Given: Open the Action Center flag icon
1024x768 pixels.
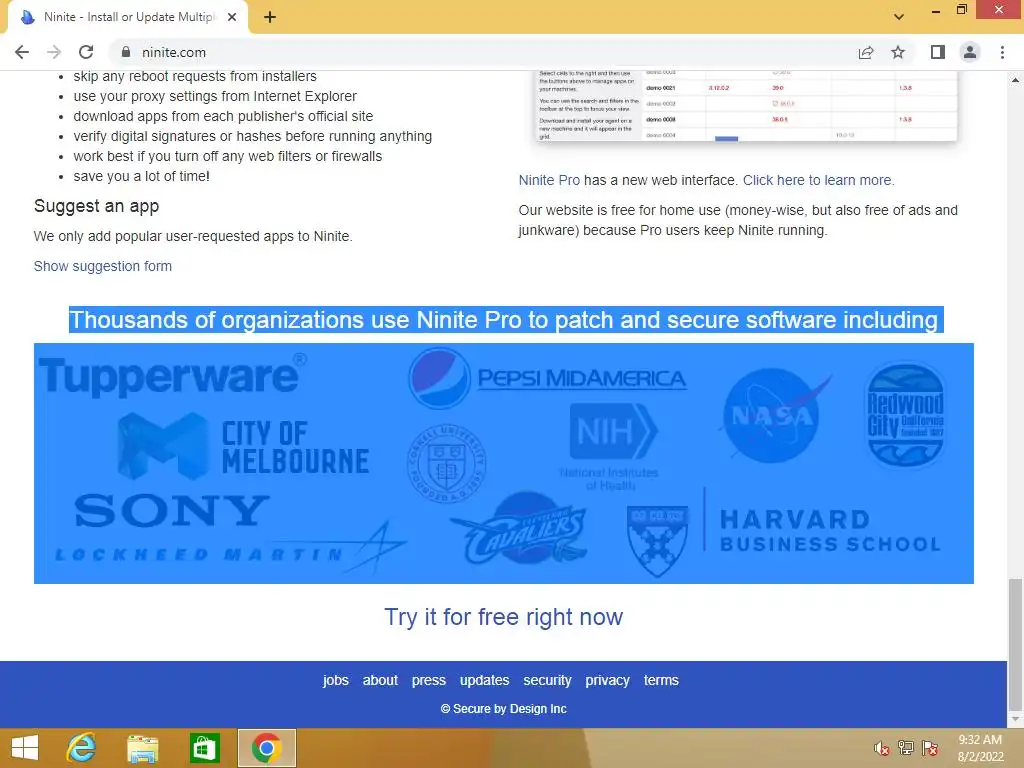Looking at the screenshot, I should coord(930,748).
